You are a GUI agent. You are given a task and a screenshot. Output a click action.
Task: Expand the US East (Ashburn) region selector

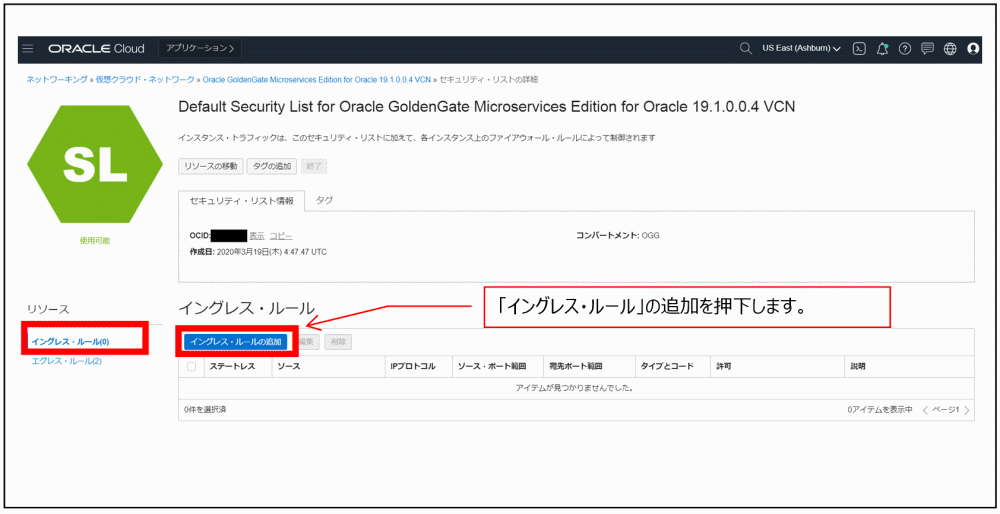tap(801, 48)
